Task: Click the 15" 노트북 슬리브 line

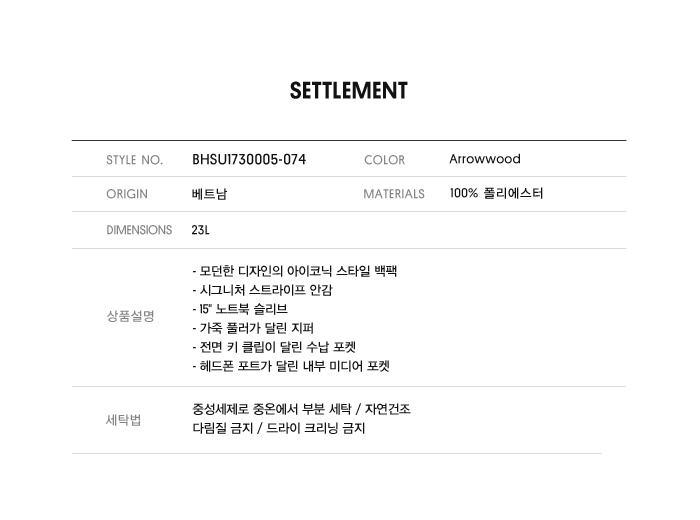Action: 244,309
